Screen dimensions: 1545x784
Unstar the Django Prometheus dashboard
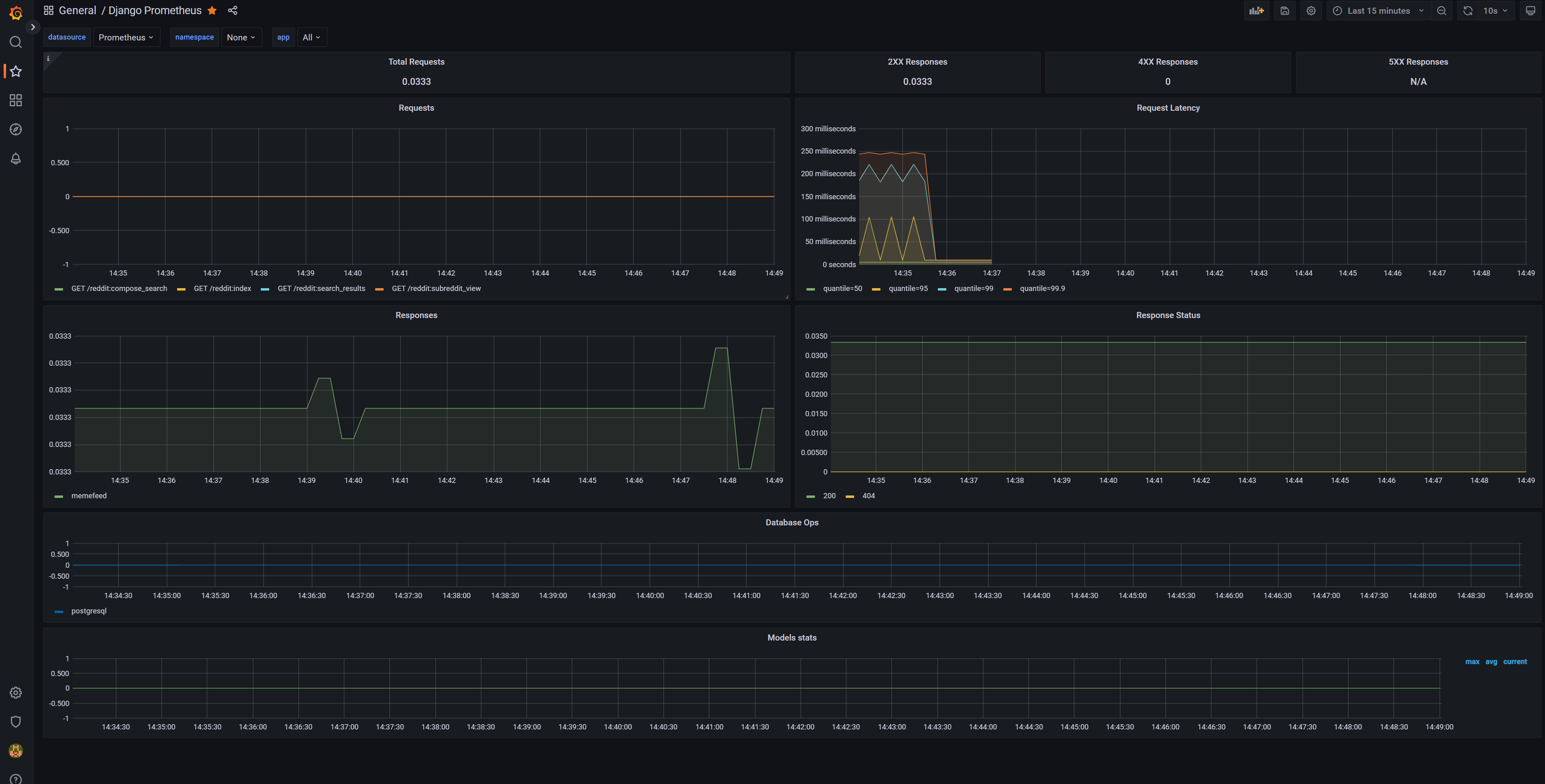point(212,10)
